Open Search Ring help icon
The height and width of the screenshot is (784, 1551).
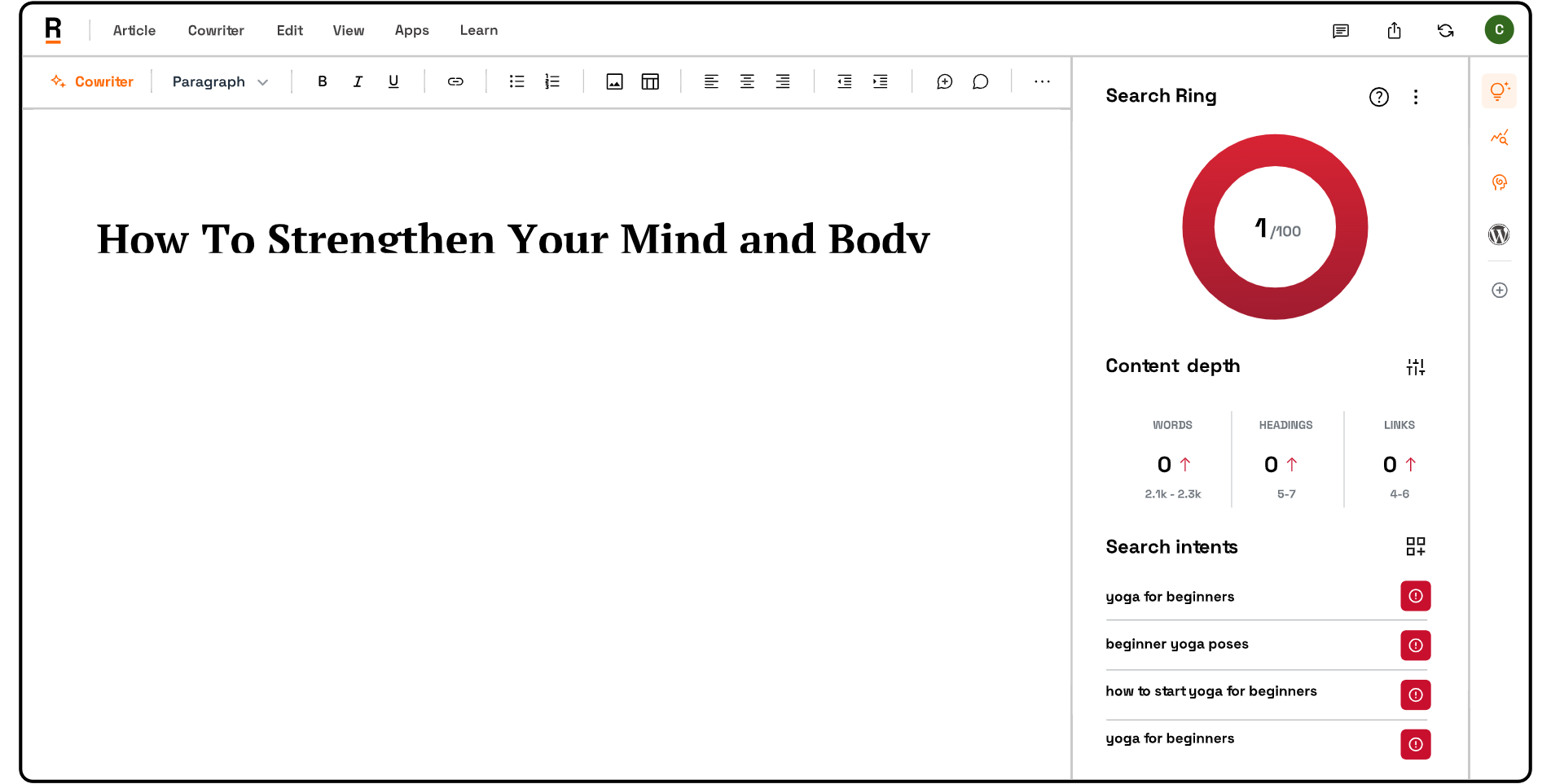tap(1379, 97)
